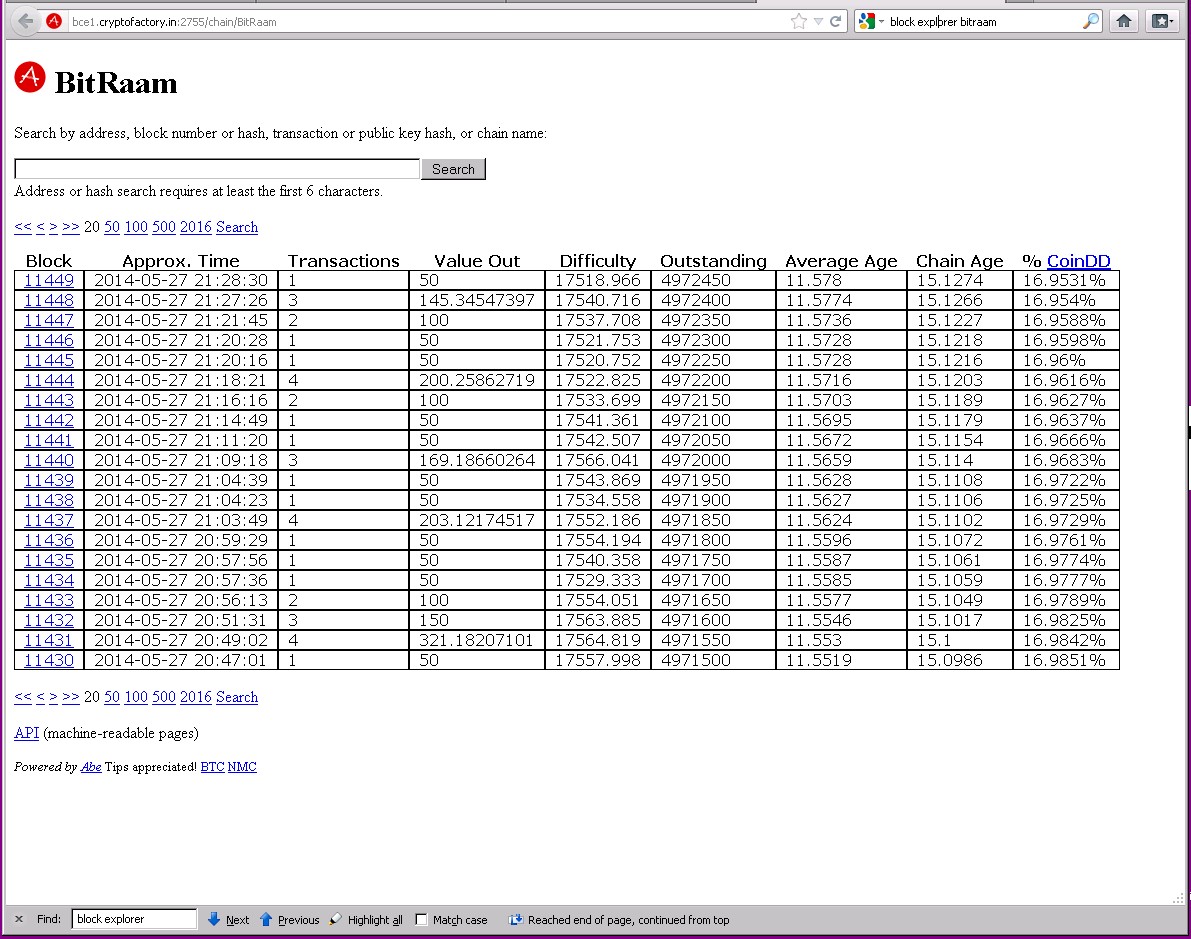Open block 11440
Viewport: 1191px width, 939px height.
(x=49, y=460)
